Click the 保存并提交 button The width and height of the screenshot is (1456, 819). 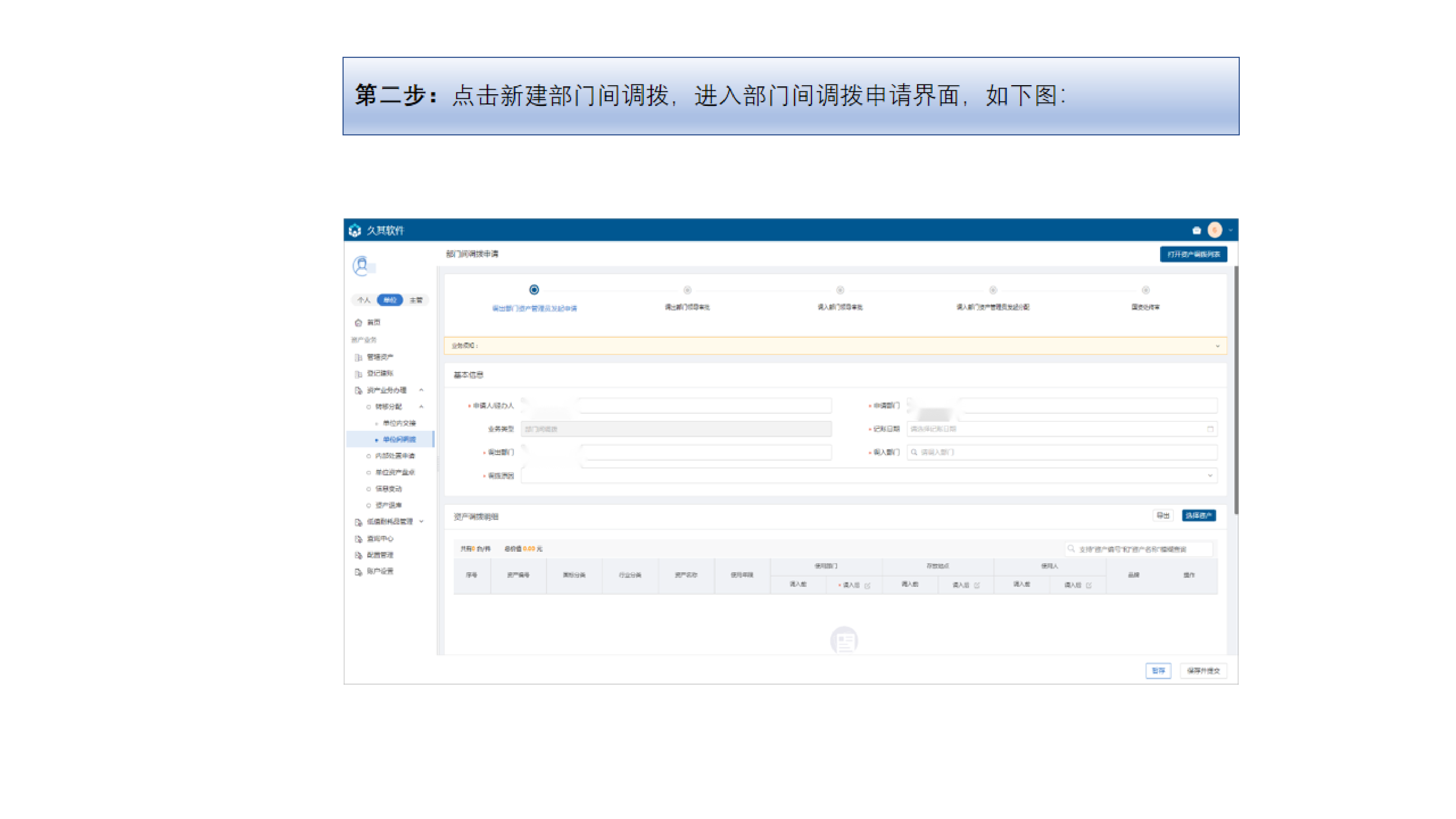coord(1203,671)
